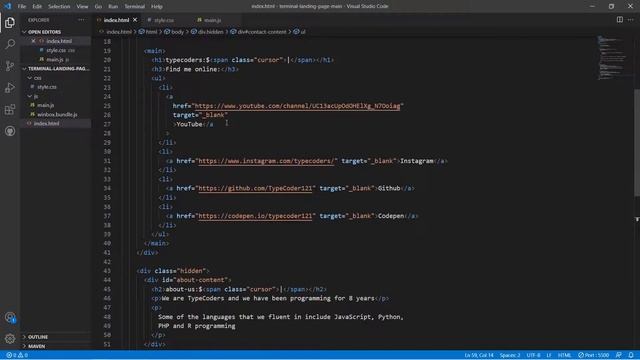Open the Explorer view in activity bar
Image resolution: width=640 pixels, height=360 pixels.
tap(10, 22)
